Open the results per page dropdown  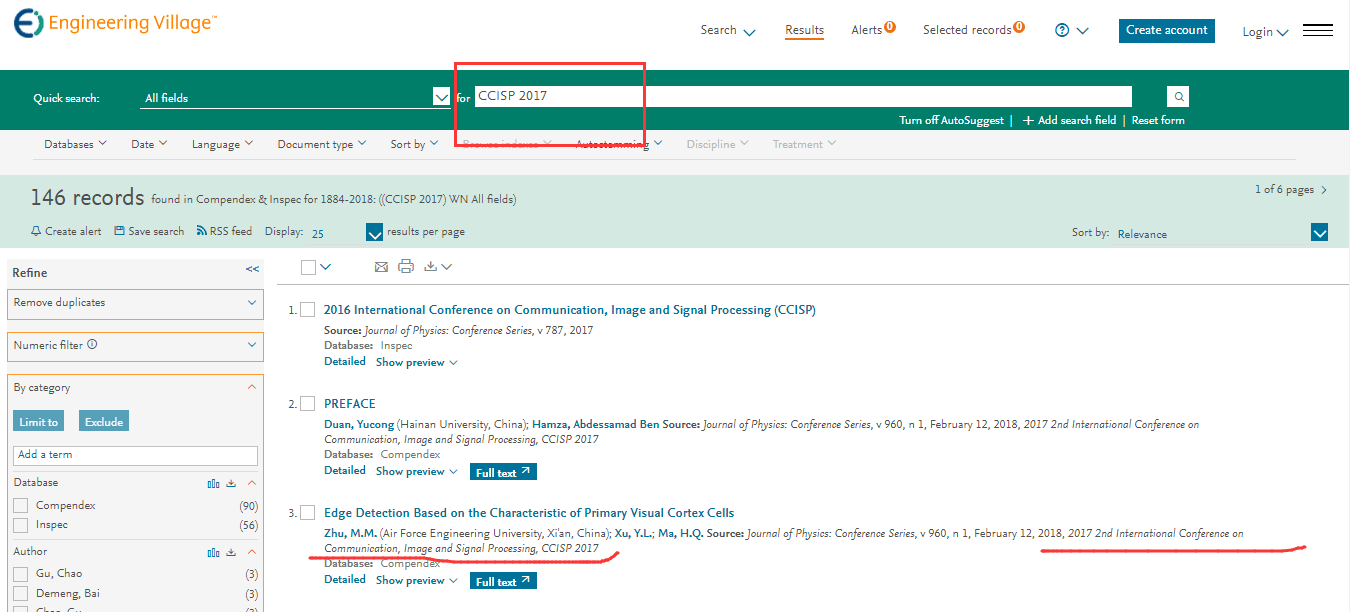[375, 233]
